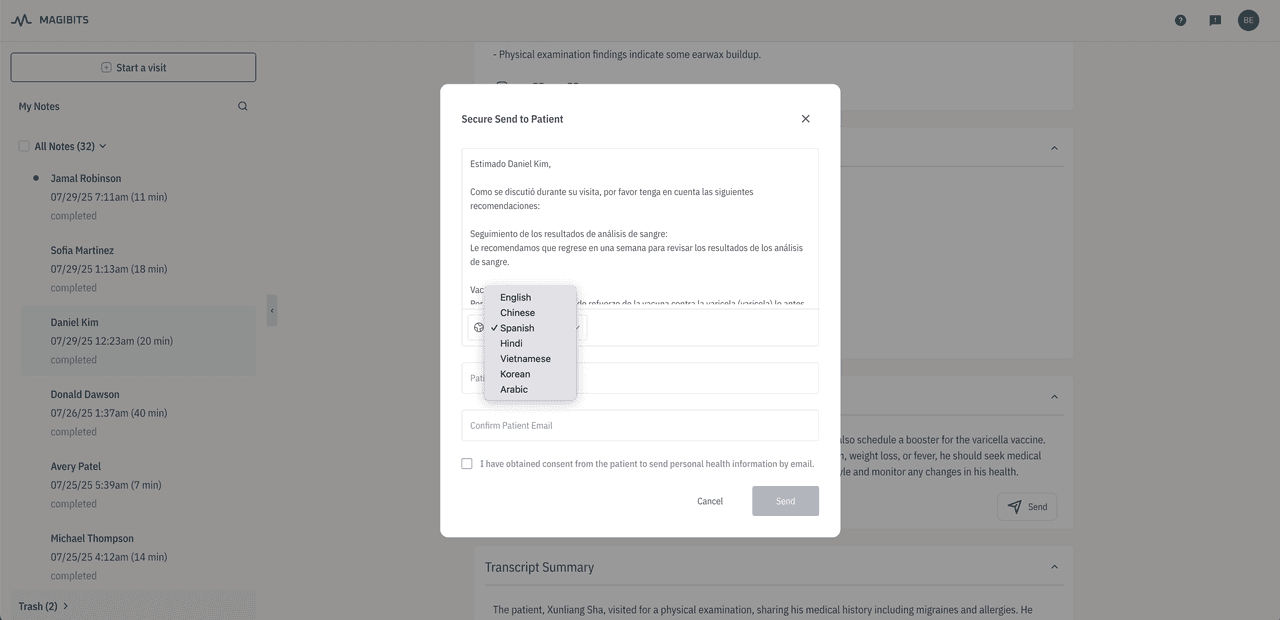Image resolution: width=1280 pixels, height=620 pixels.
Task: Click the plus icon on Start a visit
Action: pos(105,66)
